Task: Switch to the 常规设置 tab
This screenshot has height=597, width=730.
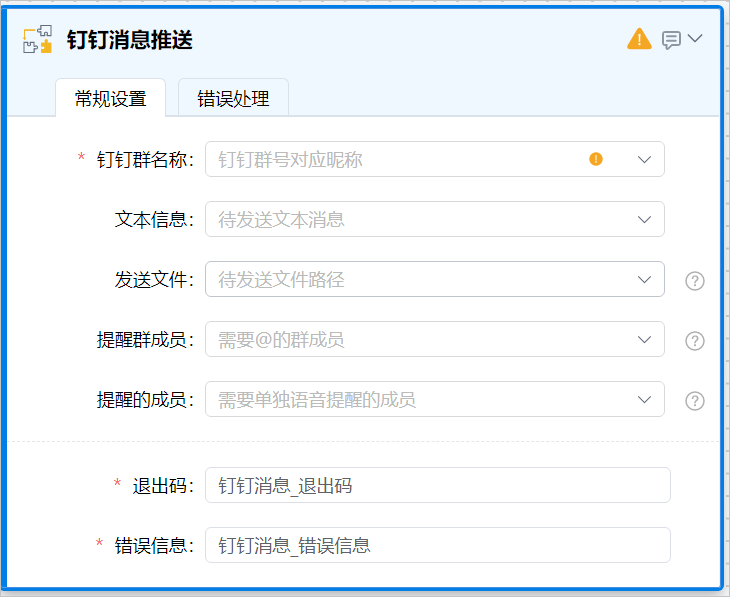Action: (x=111, y=98)
